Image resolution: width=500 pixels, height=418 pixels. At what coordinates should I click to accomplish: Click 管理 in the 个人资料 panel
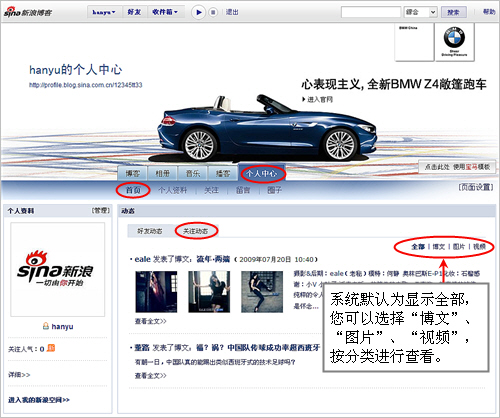pyautogui.click(x=101, y=210)
